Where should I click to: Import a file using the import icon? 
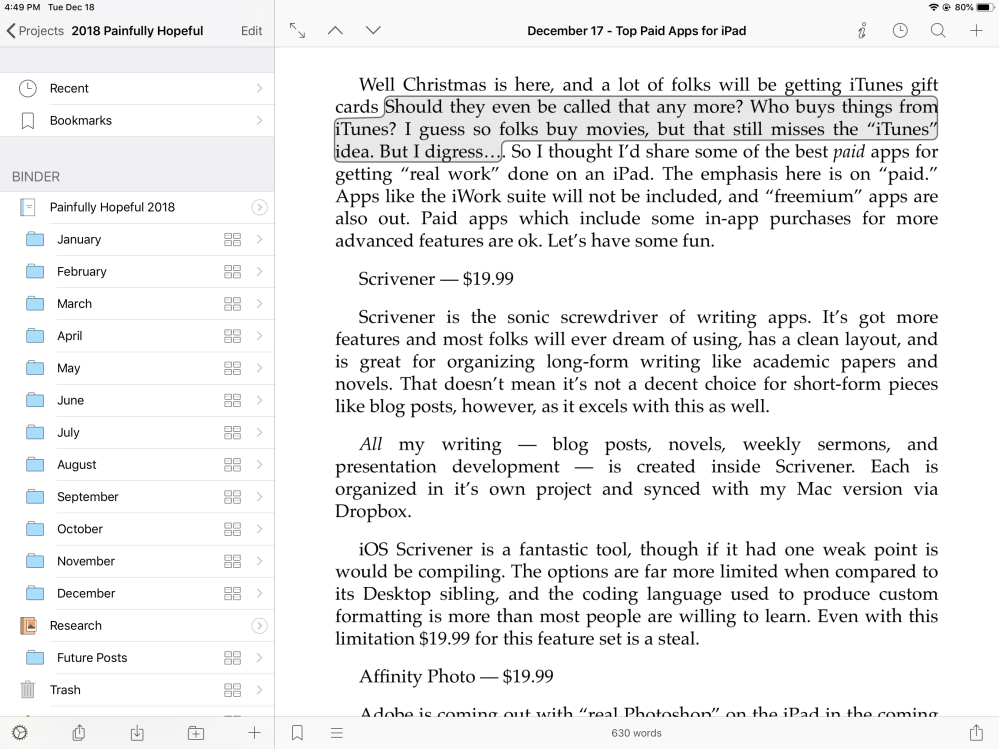coord(136,732)
